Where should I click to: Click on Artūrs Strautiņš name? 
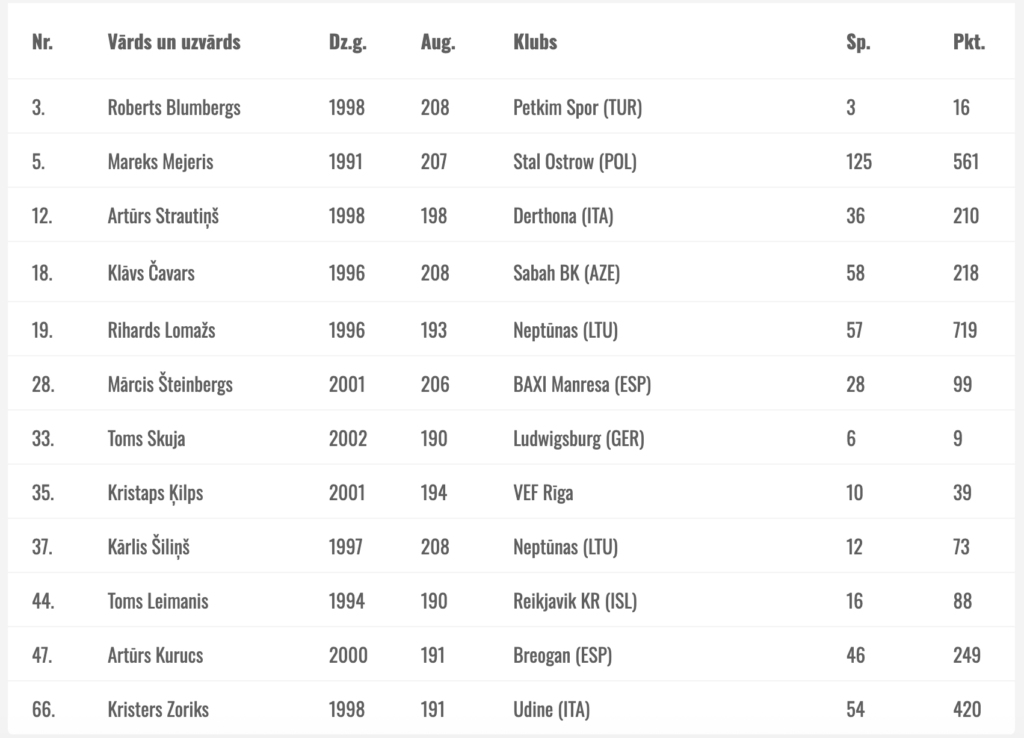[163, 216]
